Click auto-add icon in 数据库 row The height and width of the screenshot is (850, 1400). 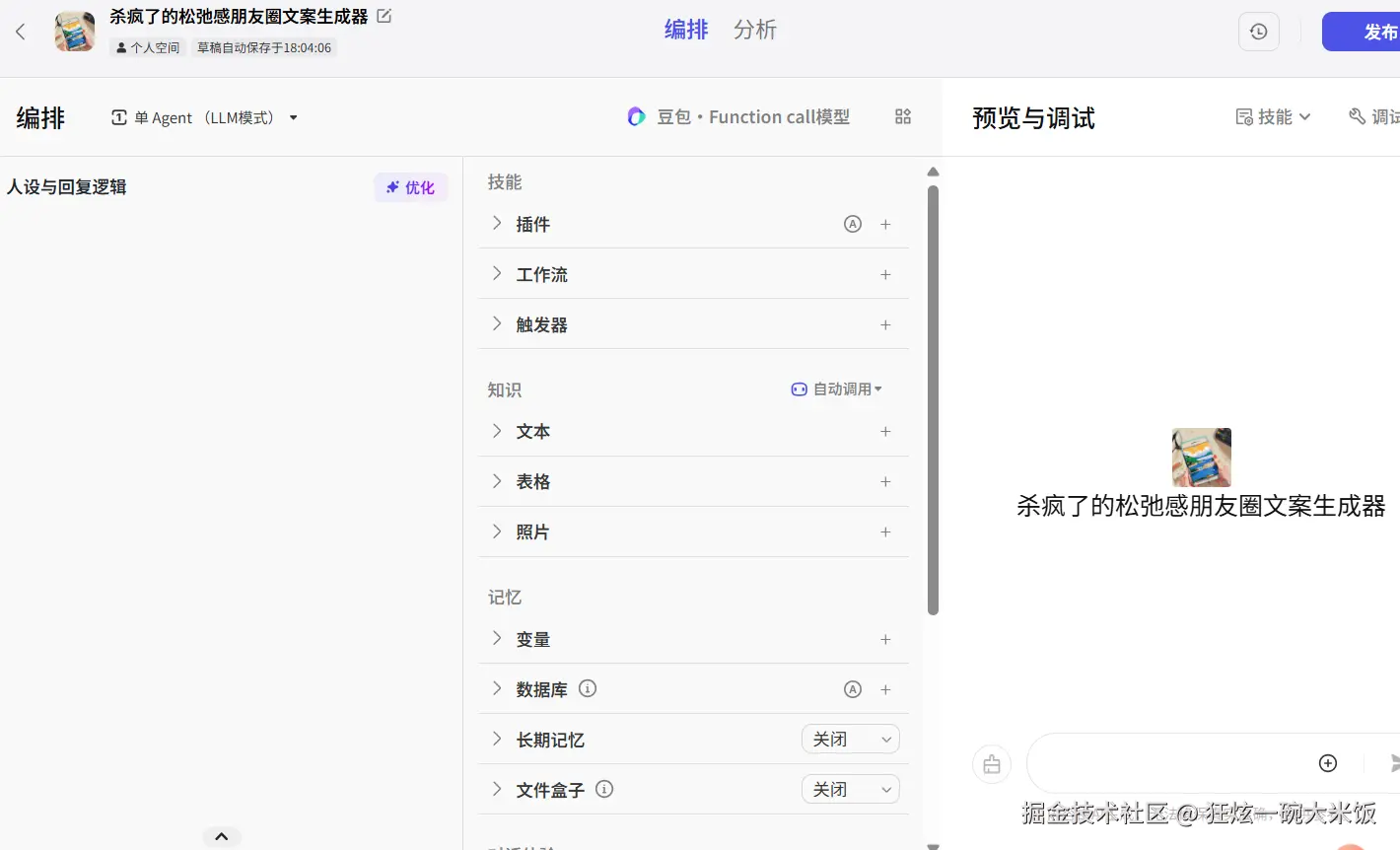853,689
